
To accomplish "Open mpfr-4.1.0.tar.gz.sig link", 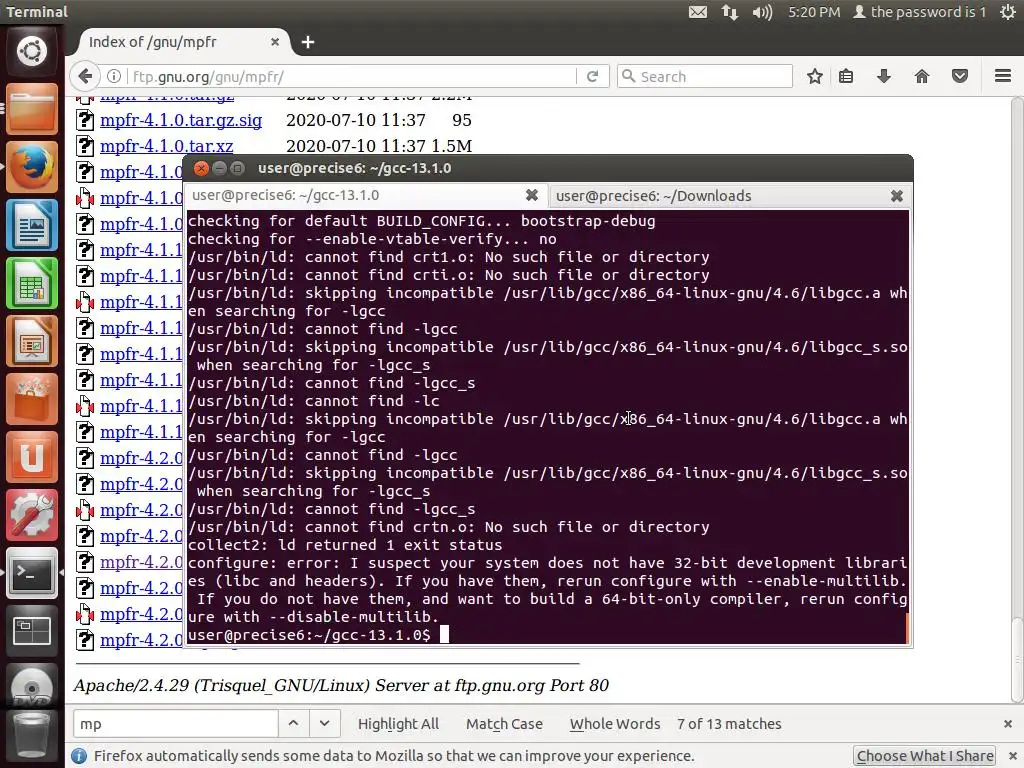I will coord(181,120).
